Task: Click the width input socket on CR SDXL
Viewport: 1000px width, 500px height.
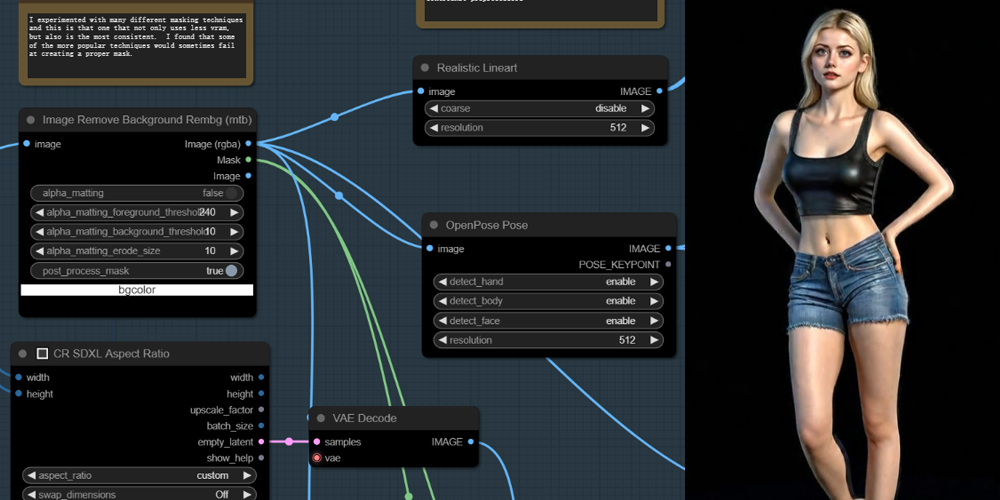Action: pos(18,377)
